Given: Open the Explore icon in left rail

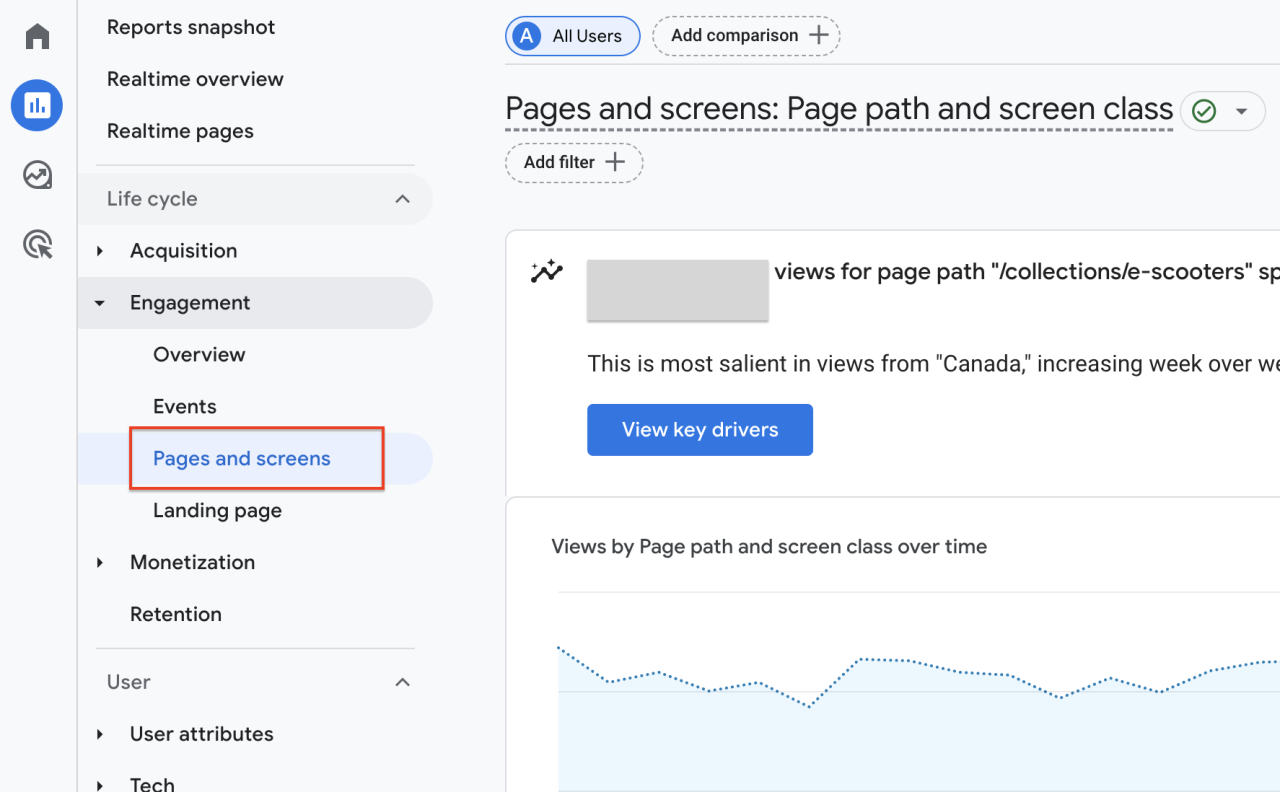Looking at the screenshot, I should (x=37, y=175).
